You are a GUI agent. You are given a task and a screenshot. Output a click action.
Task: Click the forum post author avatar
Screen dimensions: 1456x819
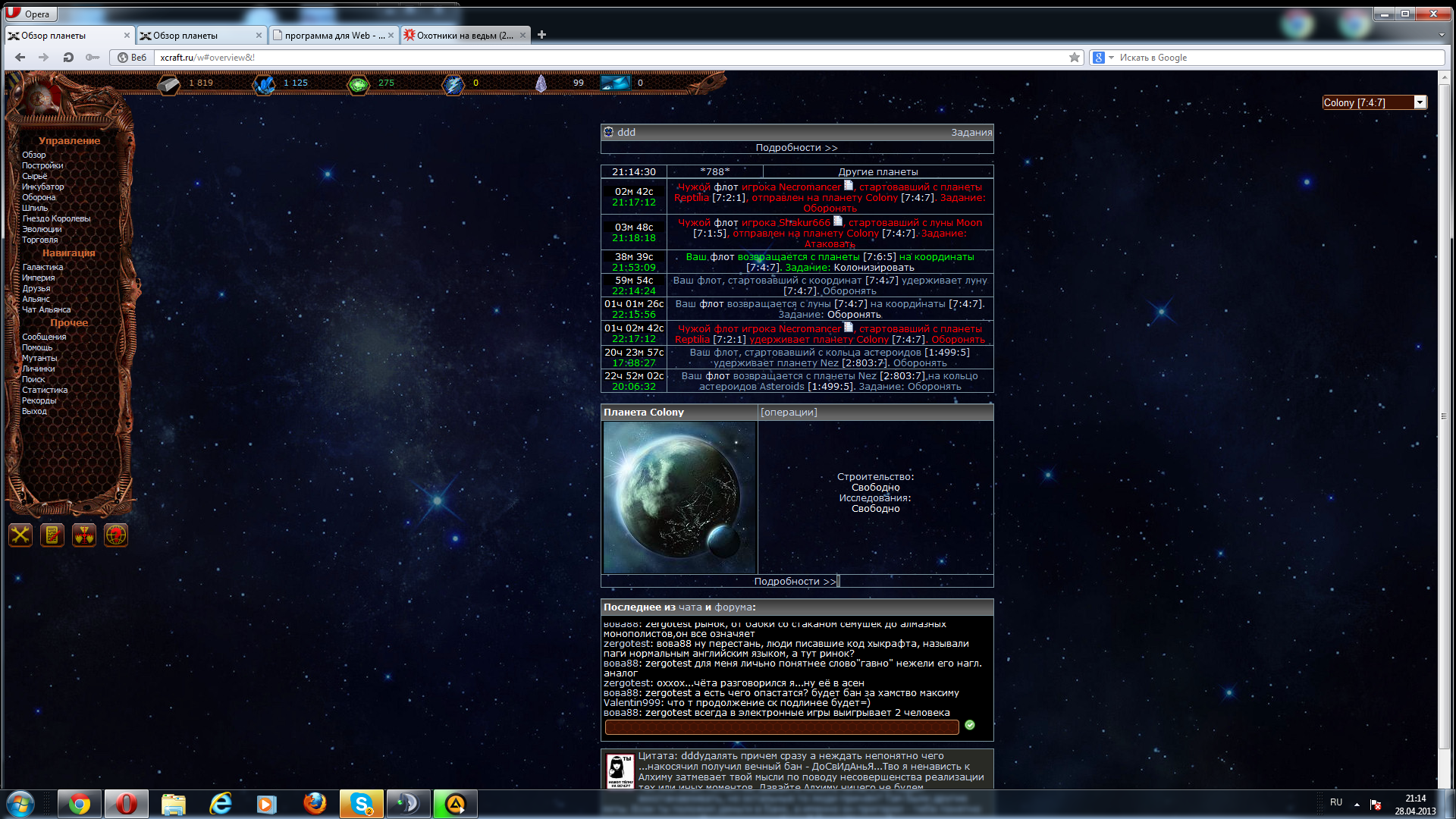[x=620, y=770]
